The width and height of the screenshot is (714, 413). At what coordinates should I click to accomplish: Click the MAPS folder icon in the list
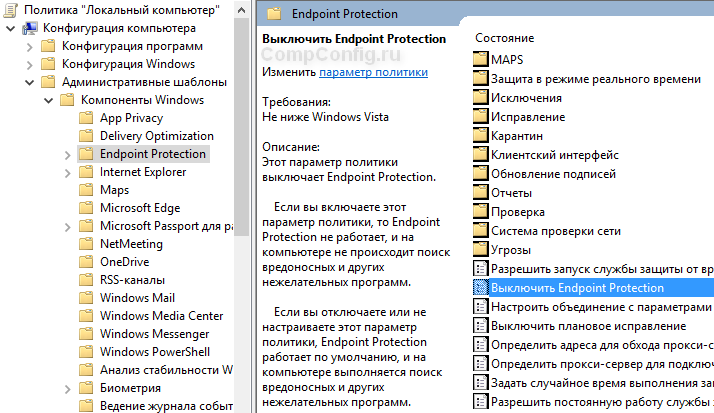pyautogui.click(x=480, y=60)
